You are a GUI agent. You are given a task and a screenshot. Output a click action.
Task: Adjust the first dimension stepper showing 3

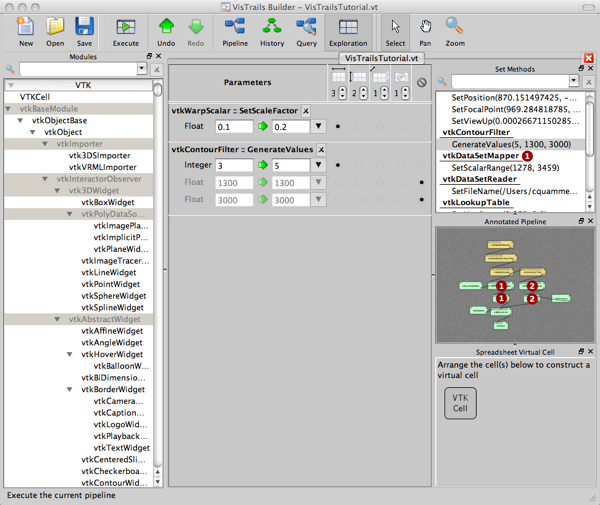(343, 93)
